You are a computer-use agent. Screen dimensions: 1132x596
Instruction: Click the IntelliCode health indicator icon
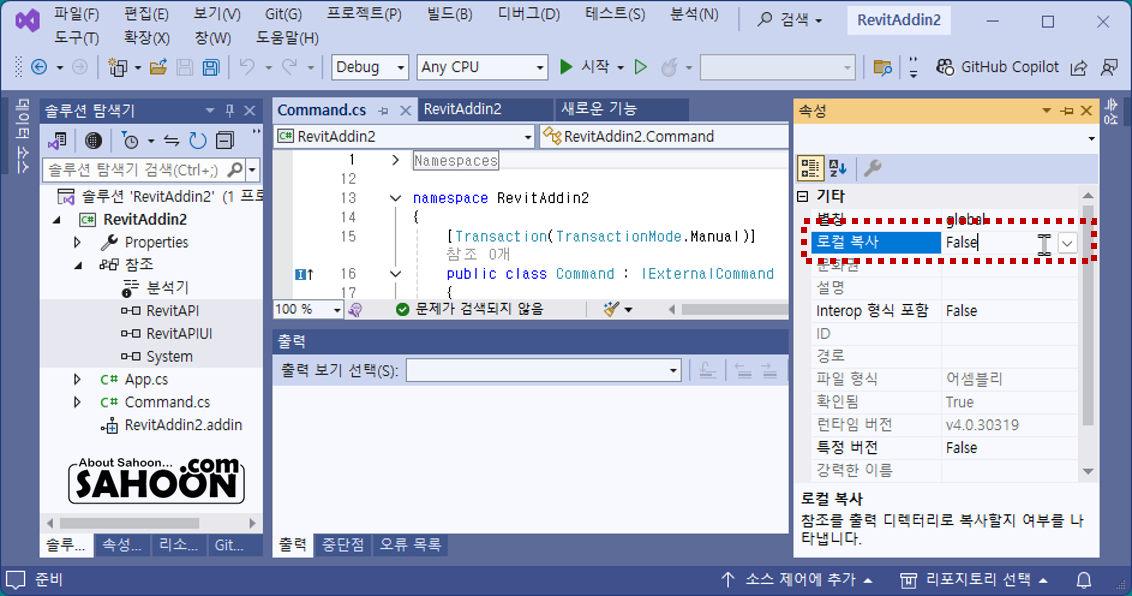tap(354, 310)
